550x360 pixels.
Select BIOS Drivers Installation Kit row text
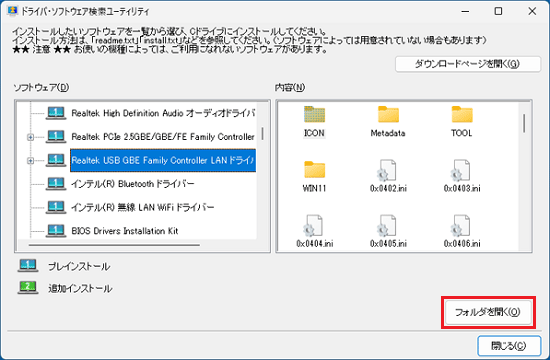[x=125, y=231]
